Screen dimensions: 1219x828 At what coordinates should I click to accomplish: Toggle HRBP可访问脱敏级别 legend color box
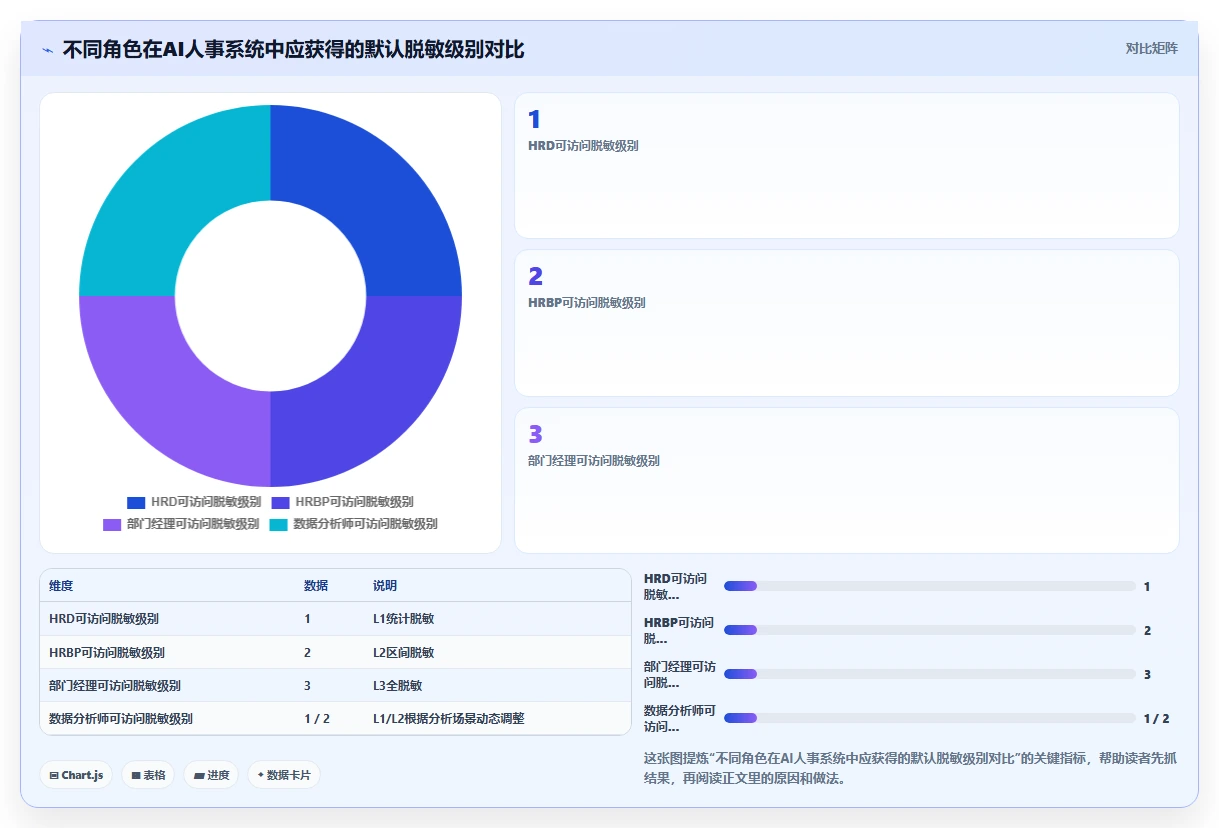[x=280, y=502]
